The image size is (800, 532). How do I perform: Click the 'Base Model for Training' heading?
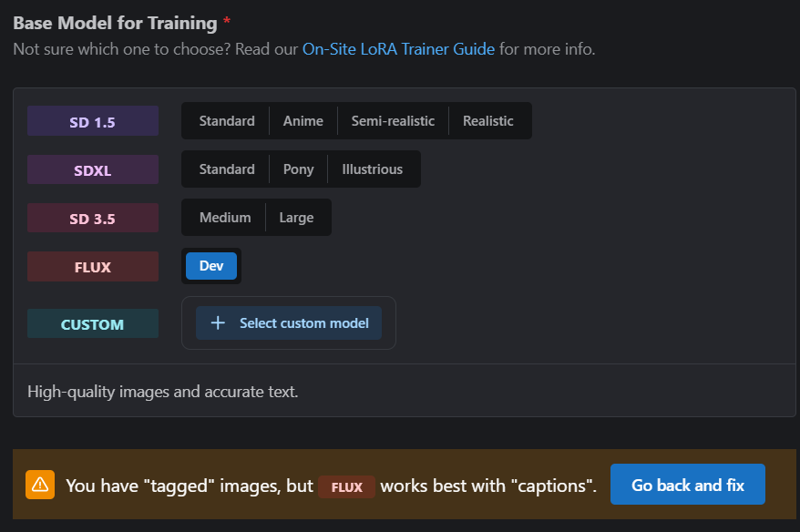pyautogui.click(x=115, y=23)
